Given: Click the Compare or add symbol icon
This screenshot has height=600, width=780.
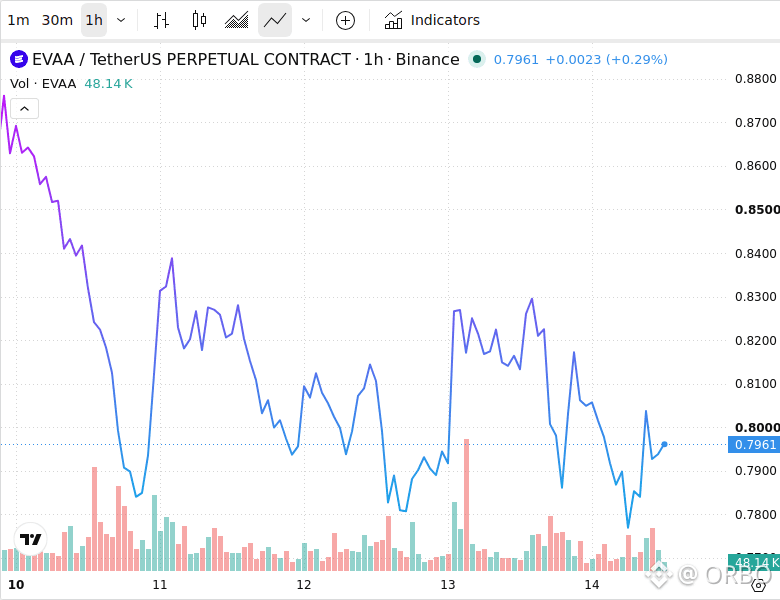Looking at the screenshot, I should click(345, 20).
